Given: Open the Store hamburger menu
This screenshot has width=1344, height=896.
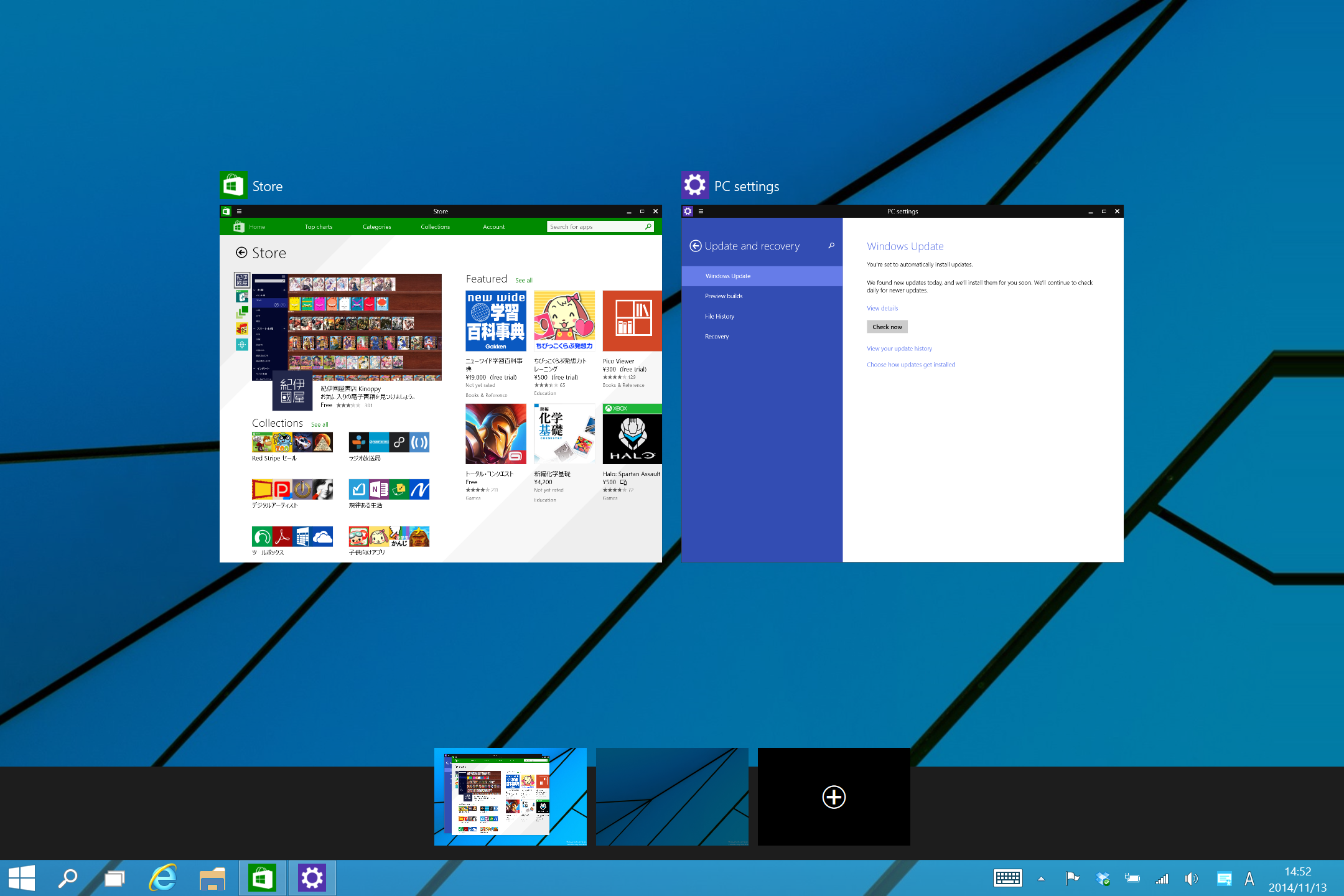Looking at the screenshot, I should 240,211.
